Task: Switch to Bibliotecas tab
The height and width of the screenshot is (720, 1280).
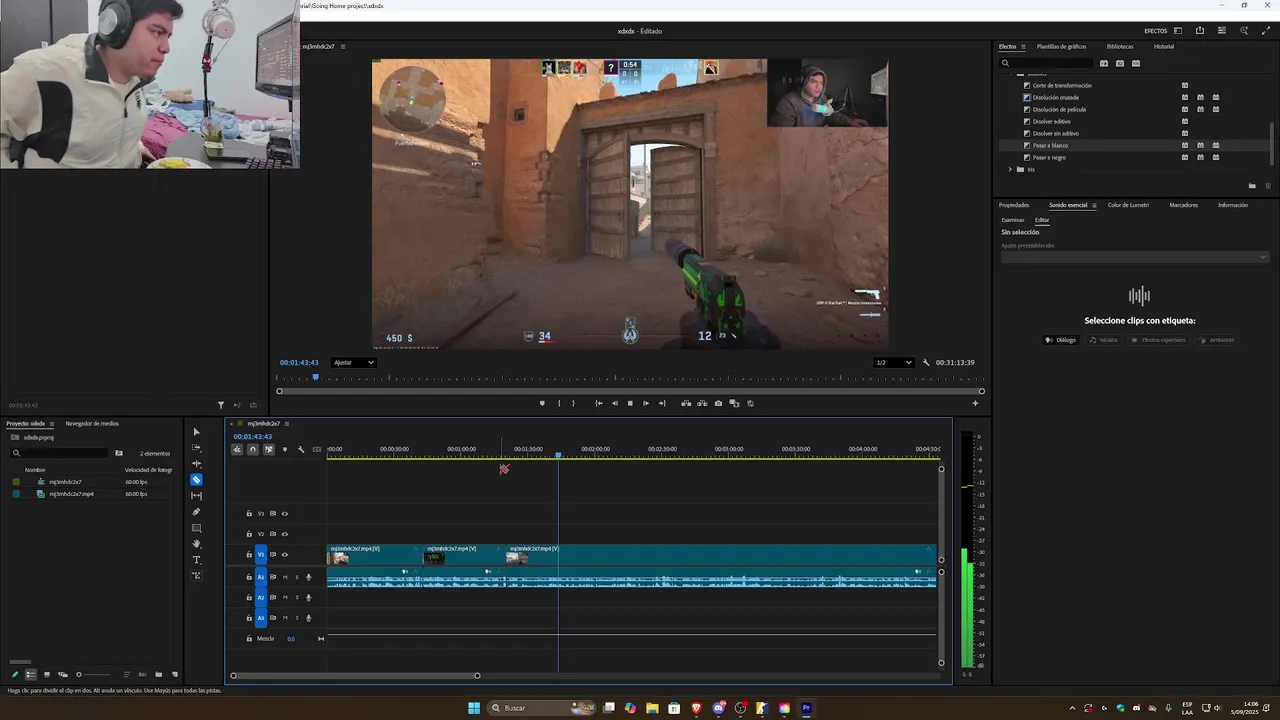Action: point(1120,46)
